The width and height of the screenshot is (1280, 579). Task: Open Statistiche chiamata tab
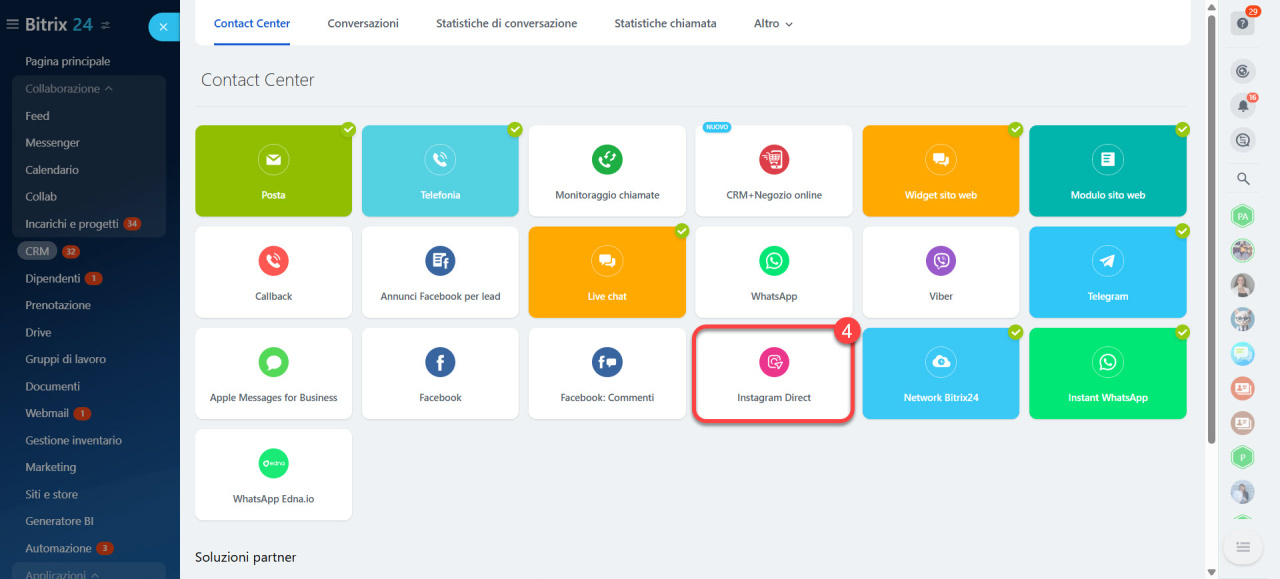tap(665, 23)
